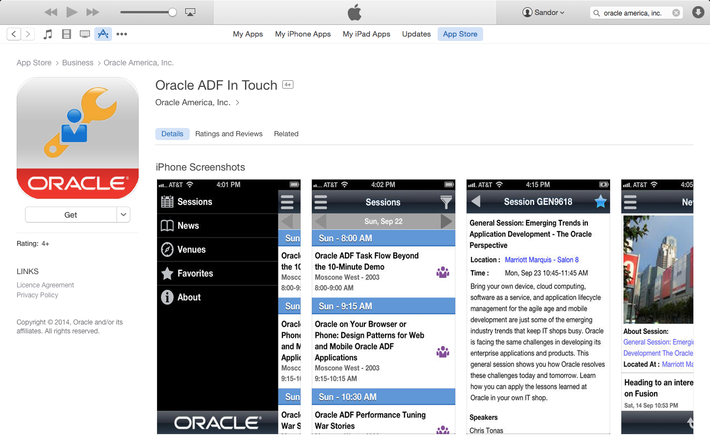Click Oracle ADF Performance Tuning War Stories
710x443 pixels.
[370, 420]
